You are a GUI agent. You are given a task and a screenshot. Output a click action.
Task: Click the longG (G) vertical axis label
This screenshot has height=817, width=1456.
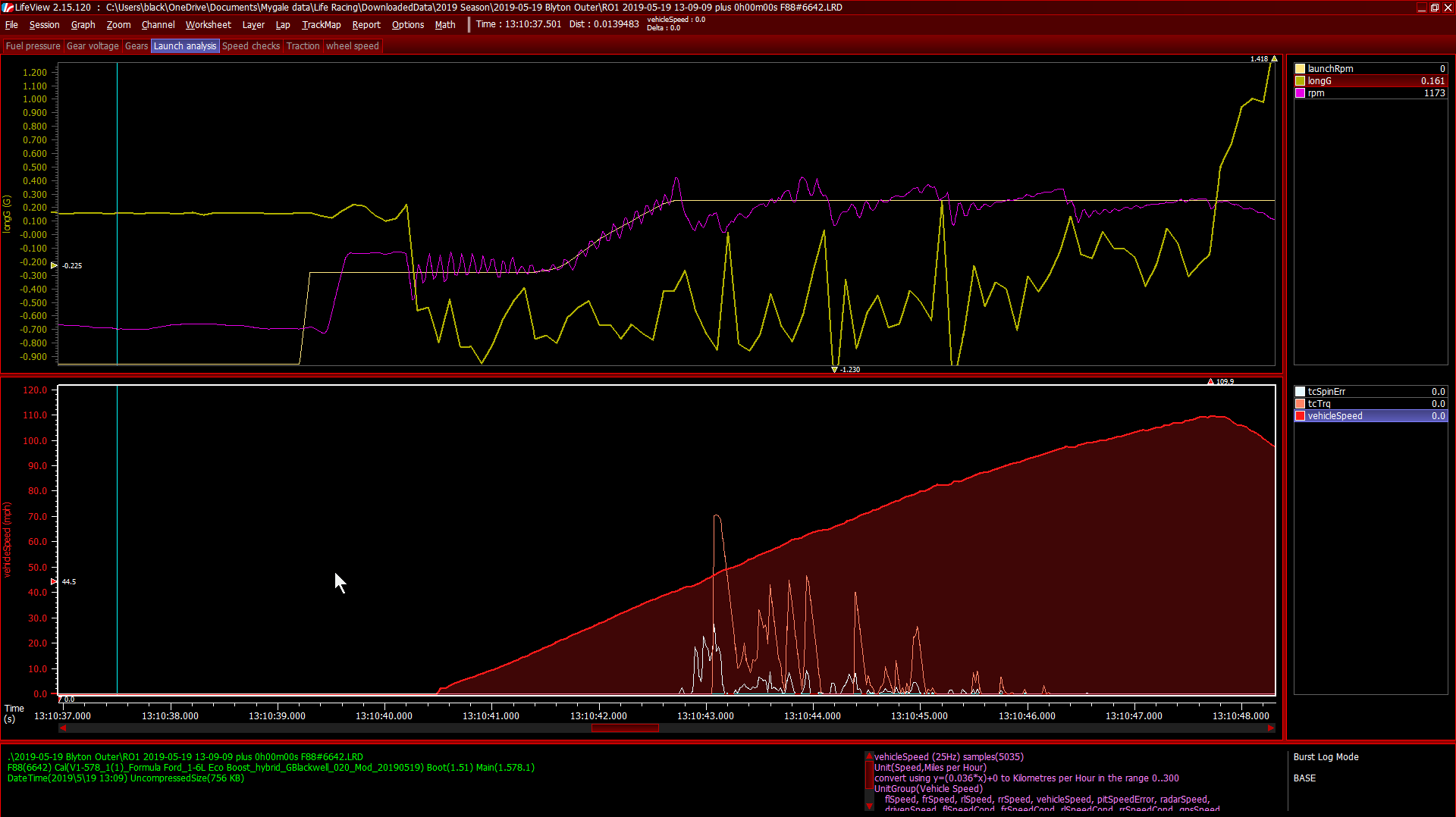tap(8, 214)
